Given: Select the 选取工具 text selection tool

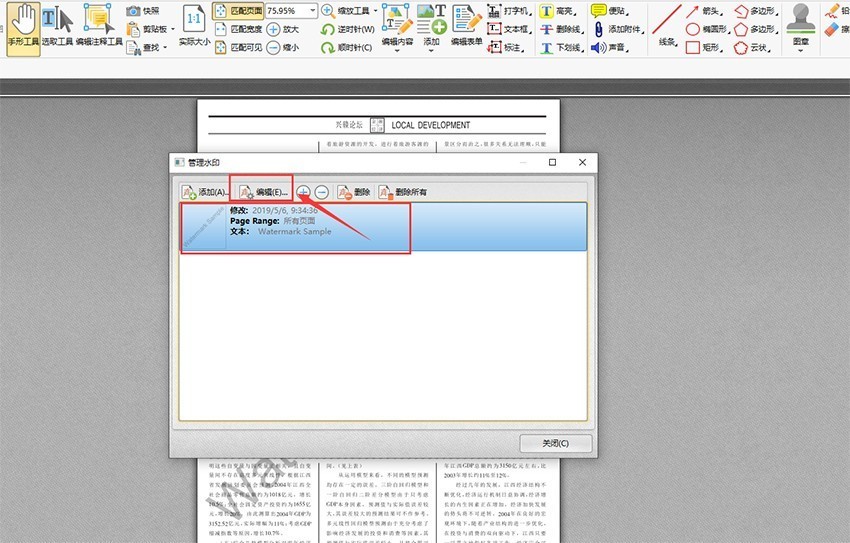Looking at the screenshot, I should (57, 28).
